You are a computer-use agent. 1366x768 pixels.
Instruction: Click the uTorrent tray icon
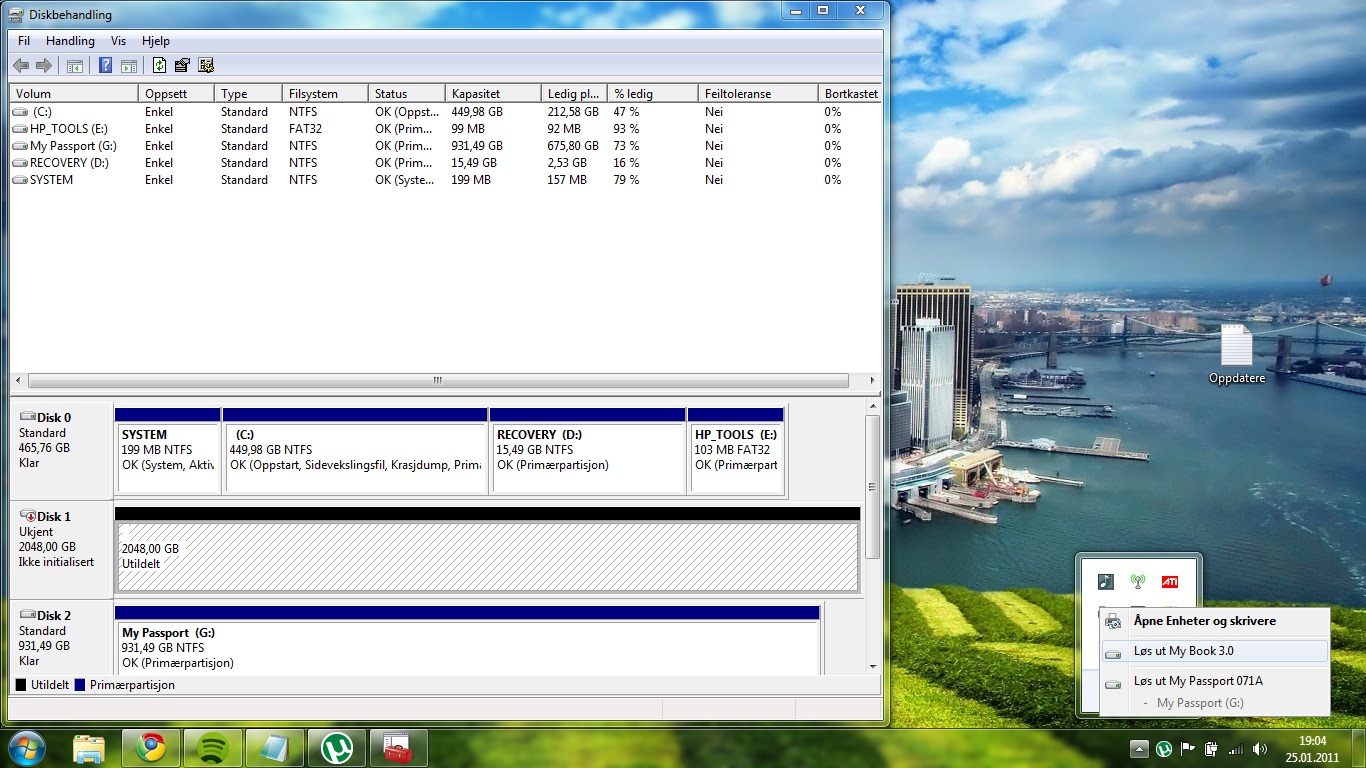[1164, 748]
